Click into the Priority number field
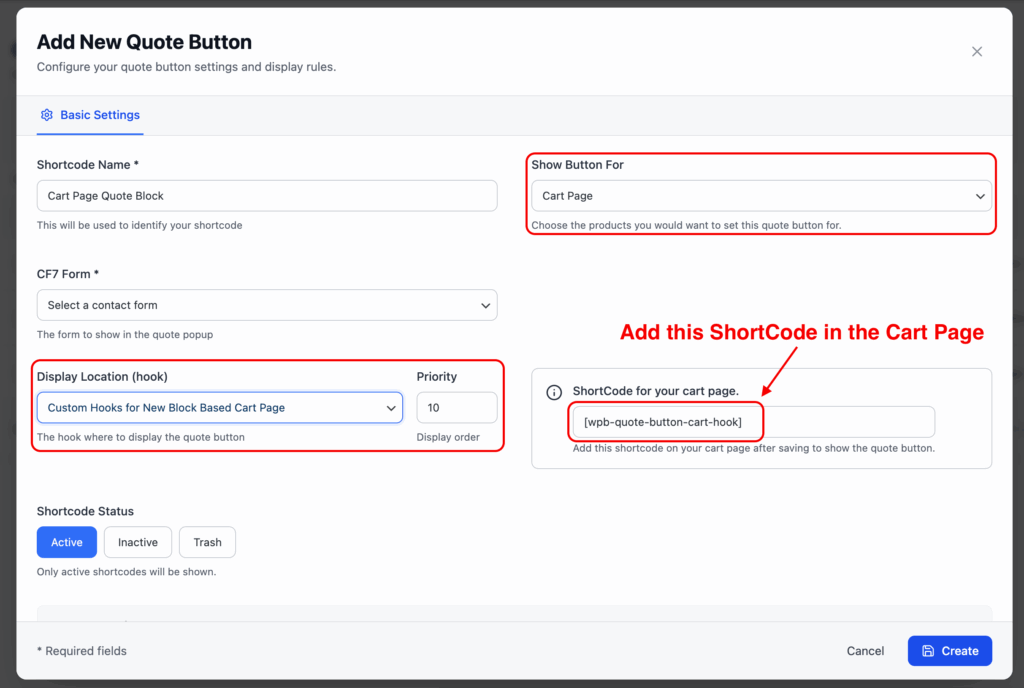Screen dimensions: 1024x688 [456, 408]
